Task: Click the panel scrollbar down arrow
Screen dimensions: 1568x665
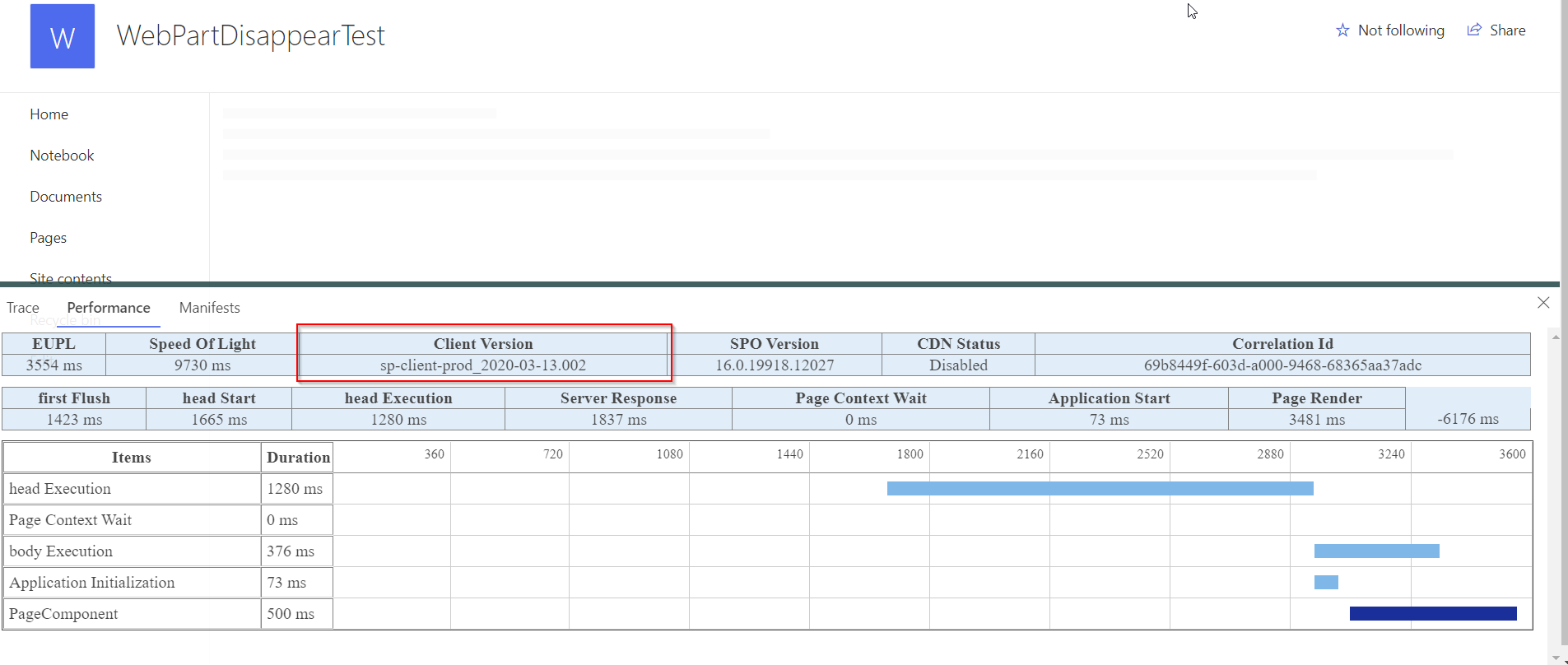Action: (x=1555, y=658)
